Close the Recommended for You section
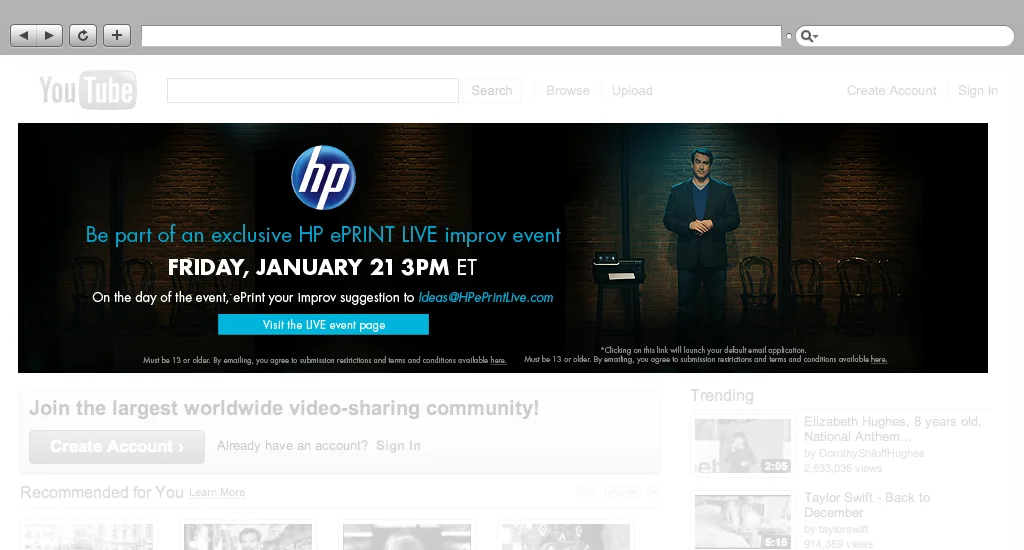The height and width of the screenshot is (550, 1024). click(654, 492)
